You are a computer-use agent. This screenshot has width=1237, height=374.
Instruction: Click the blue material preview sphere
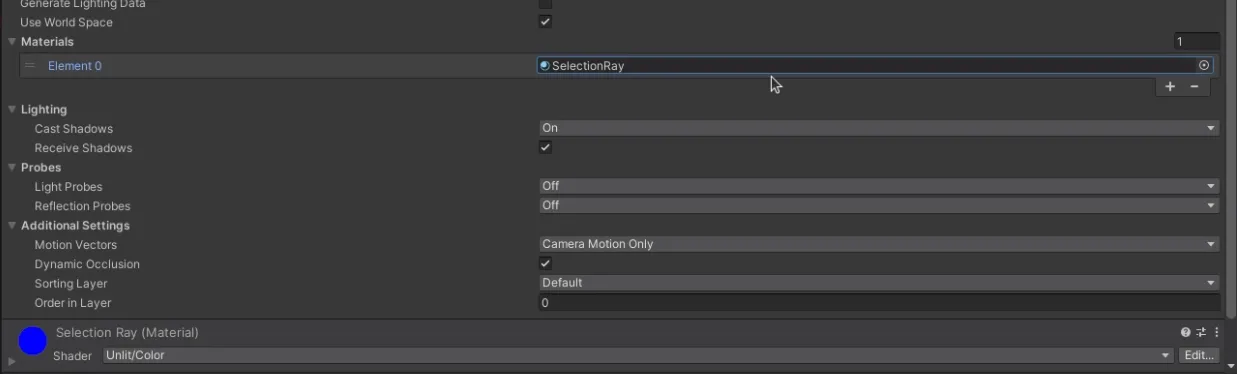(33, 342)
